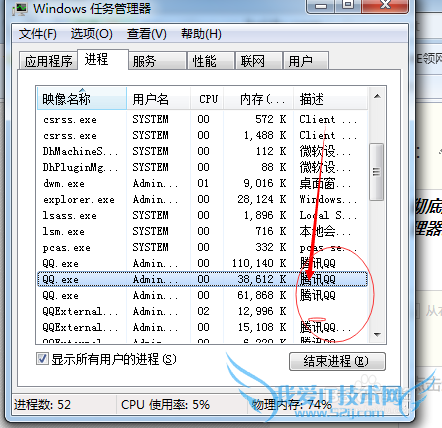The width and height of the screenshot is (442, 428).
Task: Select the csrss.exe row with 1,488 K
Action: [202, 135]
